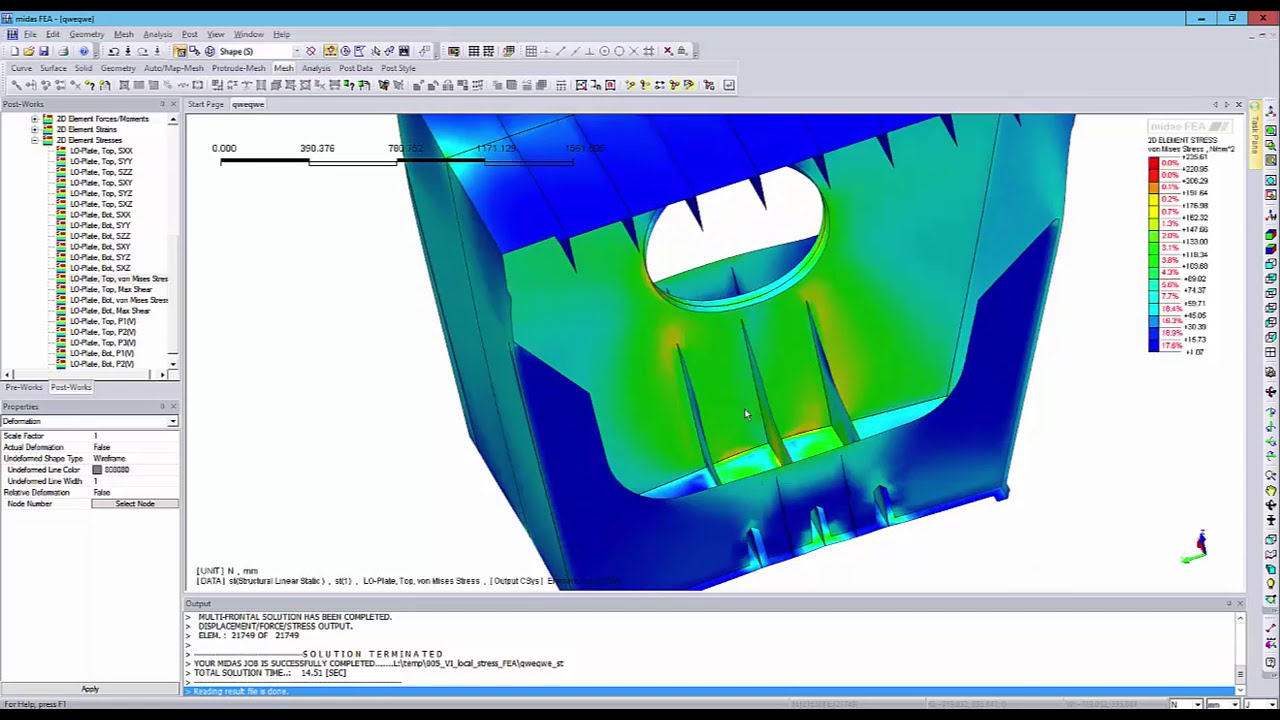Screen dimensions: 1280x720
Task: Select LO-Plate, Top, P1(V) result
Action: click(102, 322)
